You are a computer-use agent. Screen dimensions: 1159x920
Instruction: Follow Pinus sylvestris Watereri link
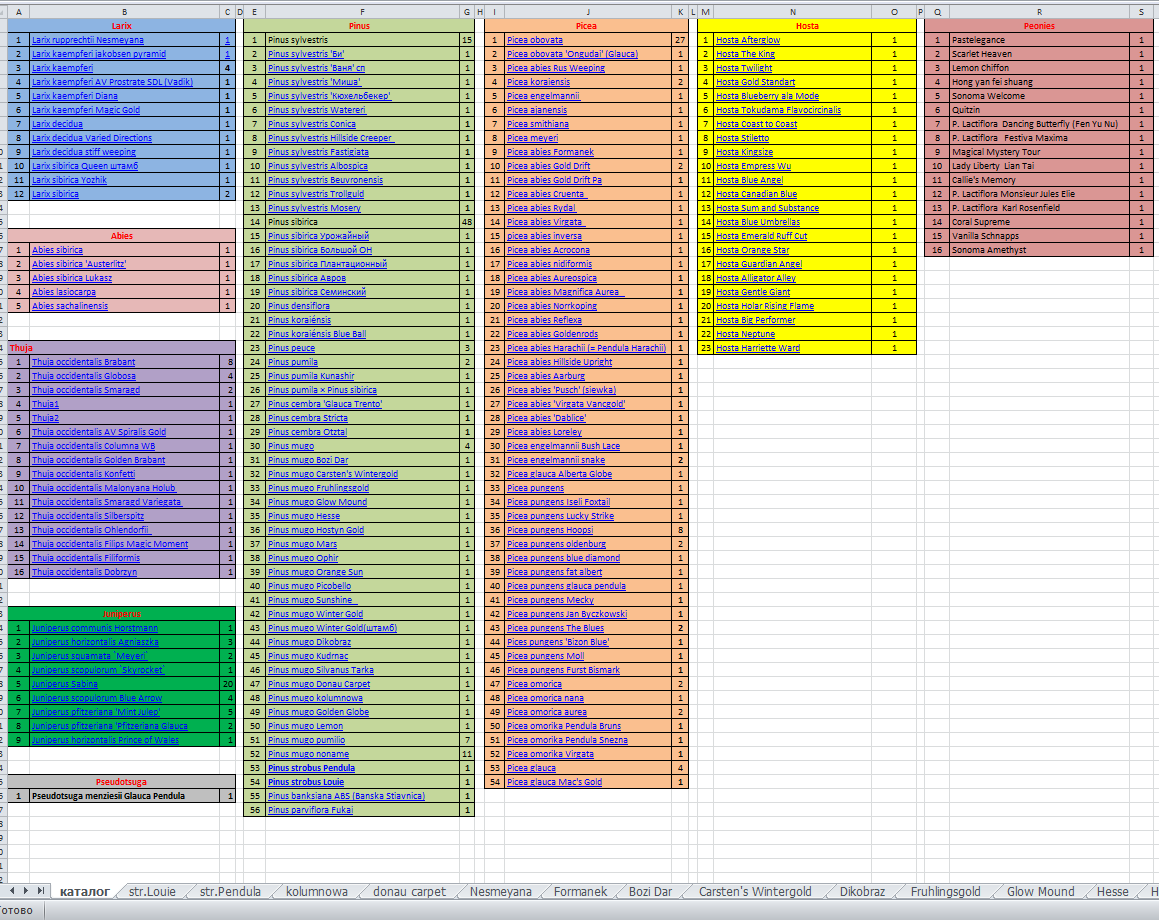click(317, 110)
